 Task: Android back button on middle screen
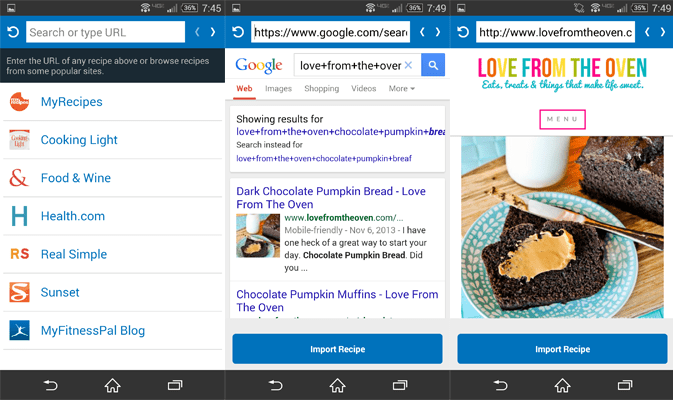pos(276,385)
